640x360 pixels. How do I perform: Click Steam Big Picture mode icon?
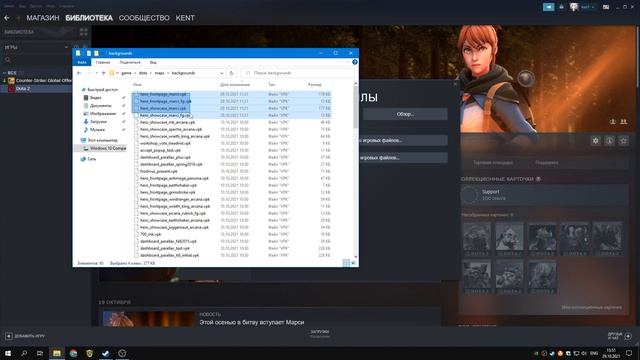tap(606, 7)
